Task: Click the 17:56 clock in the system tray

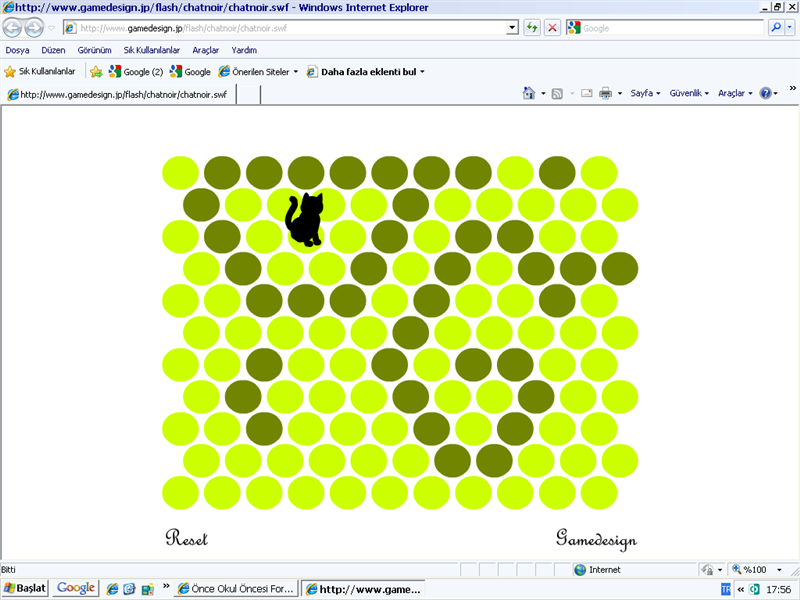Action: click(779, 589)
